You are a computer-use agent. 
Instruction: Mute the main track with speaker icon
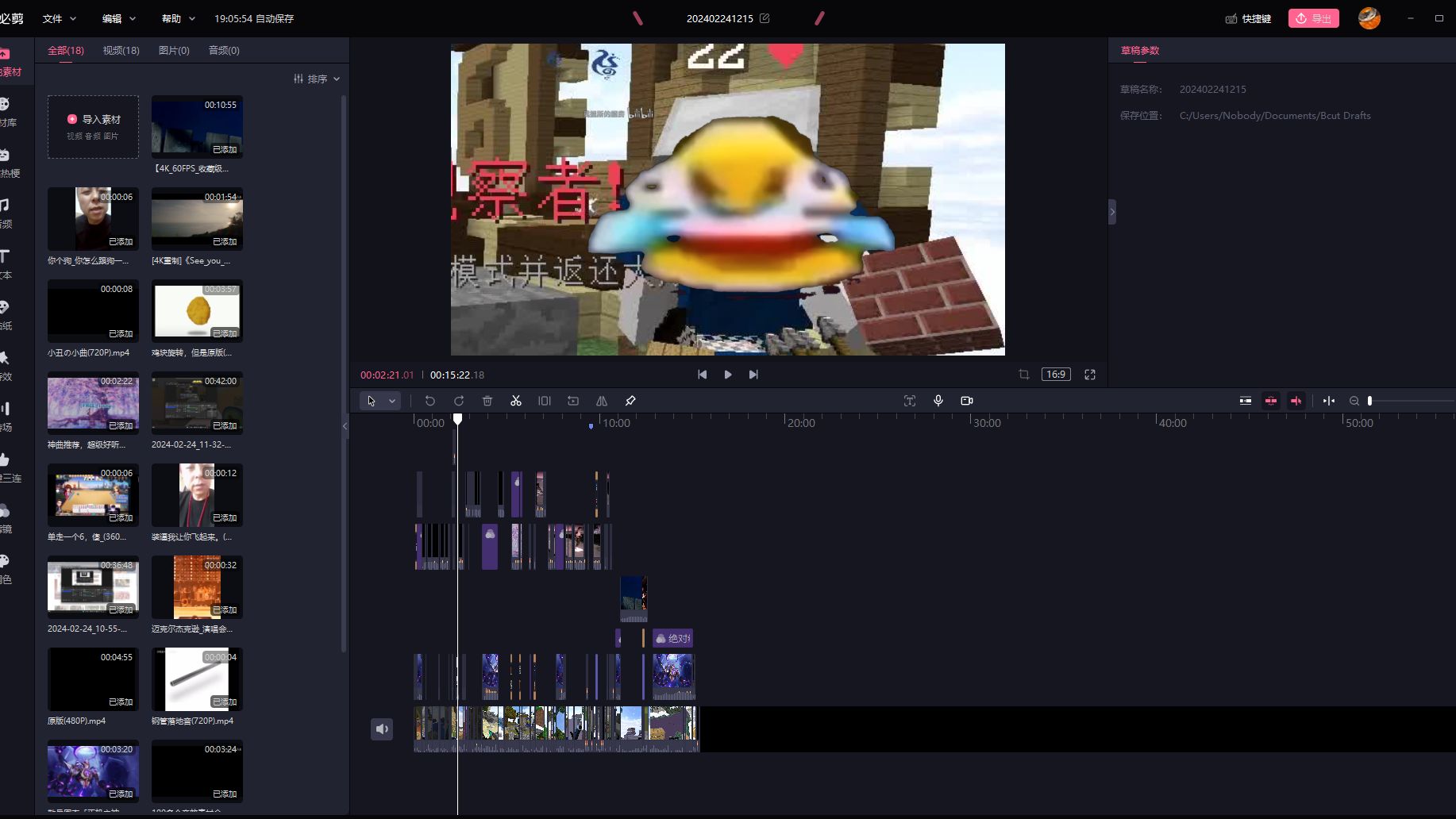(382, 729)
